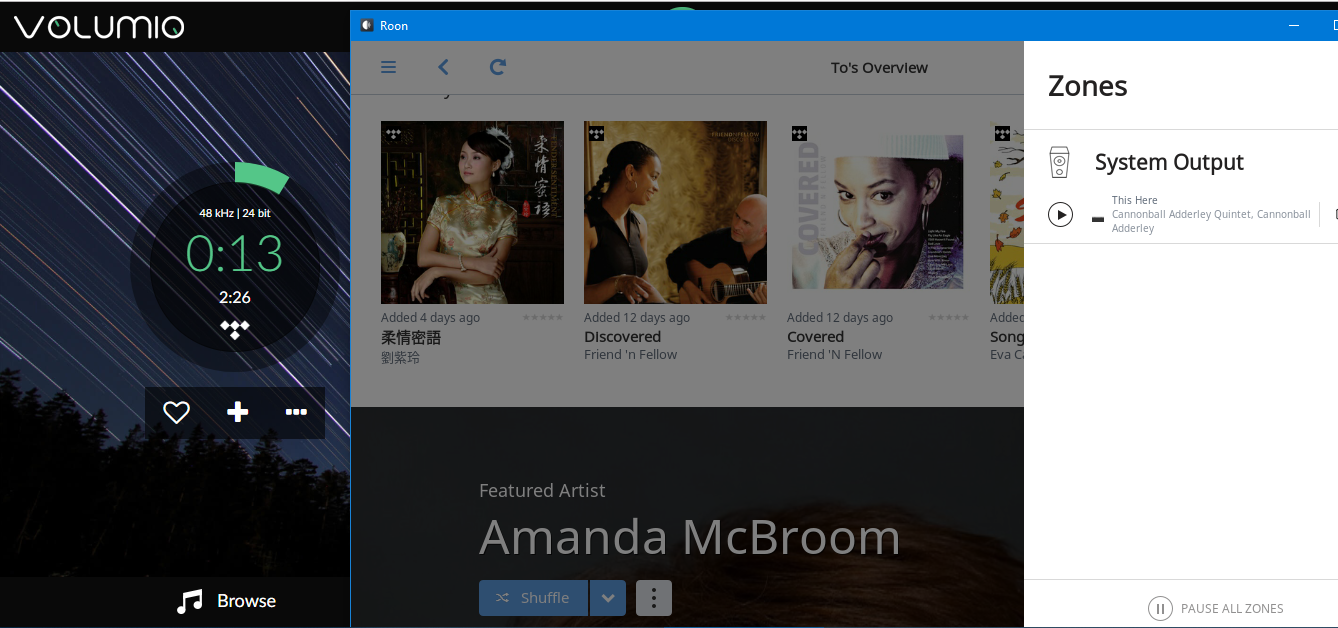
Task: Click "Added 12 days ago" under Discovered cover
Action: click(637, 318)
